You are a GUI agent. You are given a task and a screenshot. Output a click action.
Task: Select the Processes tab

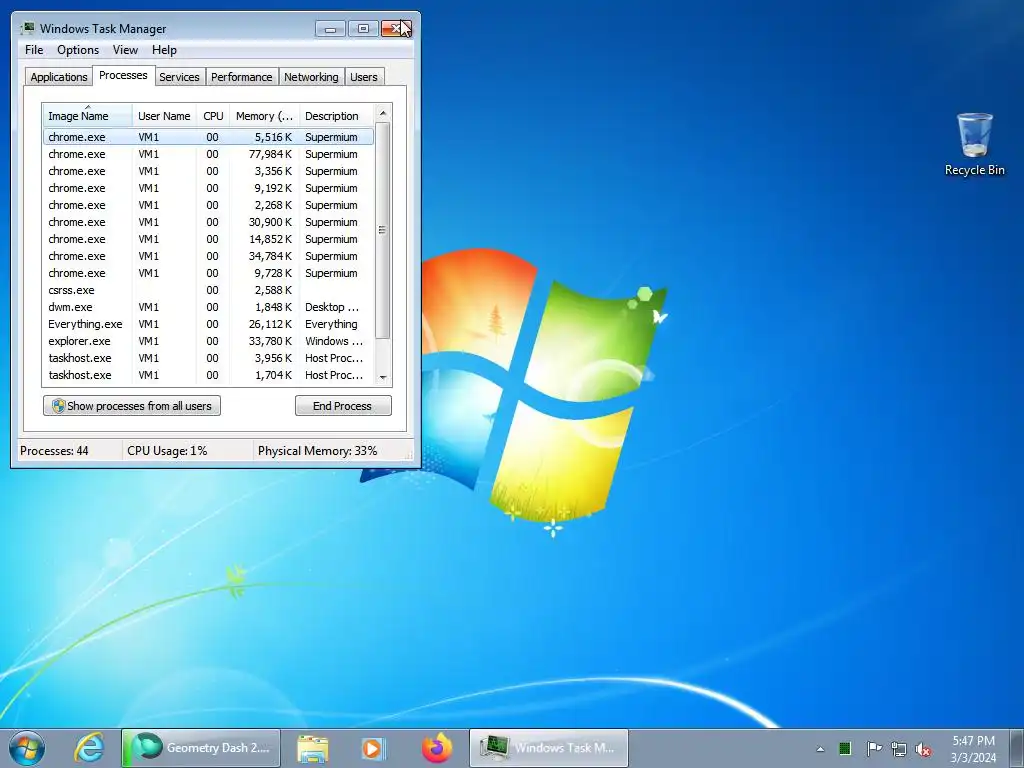123,75
